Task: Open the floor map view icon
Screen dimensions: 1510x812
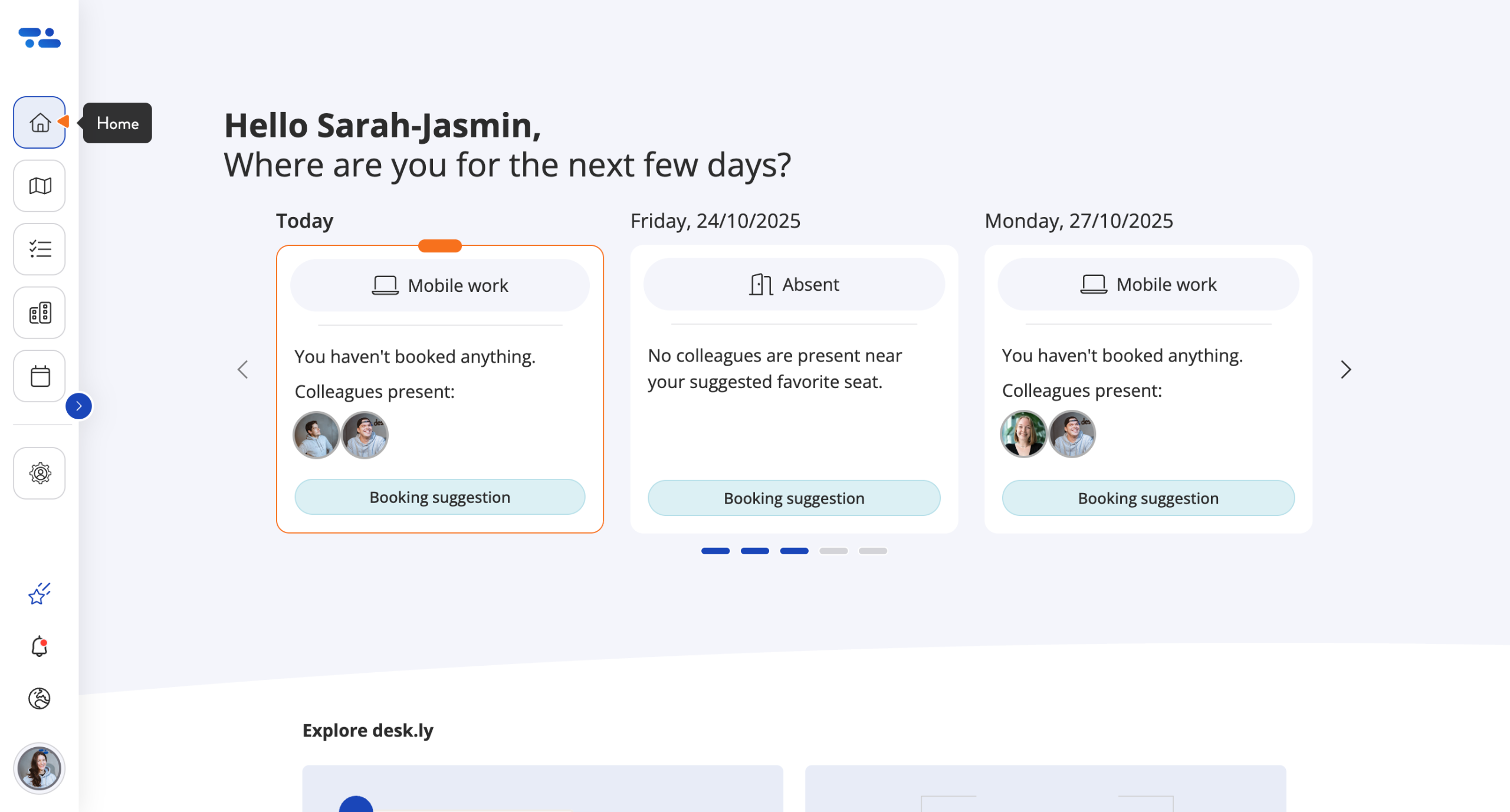Action: tap(40, 186)
